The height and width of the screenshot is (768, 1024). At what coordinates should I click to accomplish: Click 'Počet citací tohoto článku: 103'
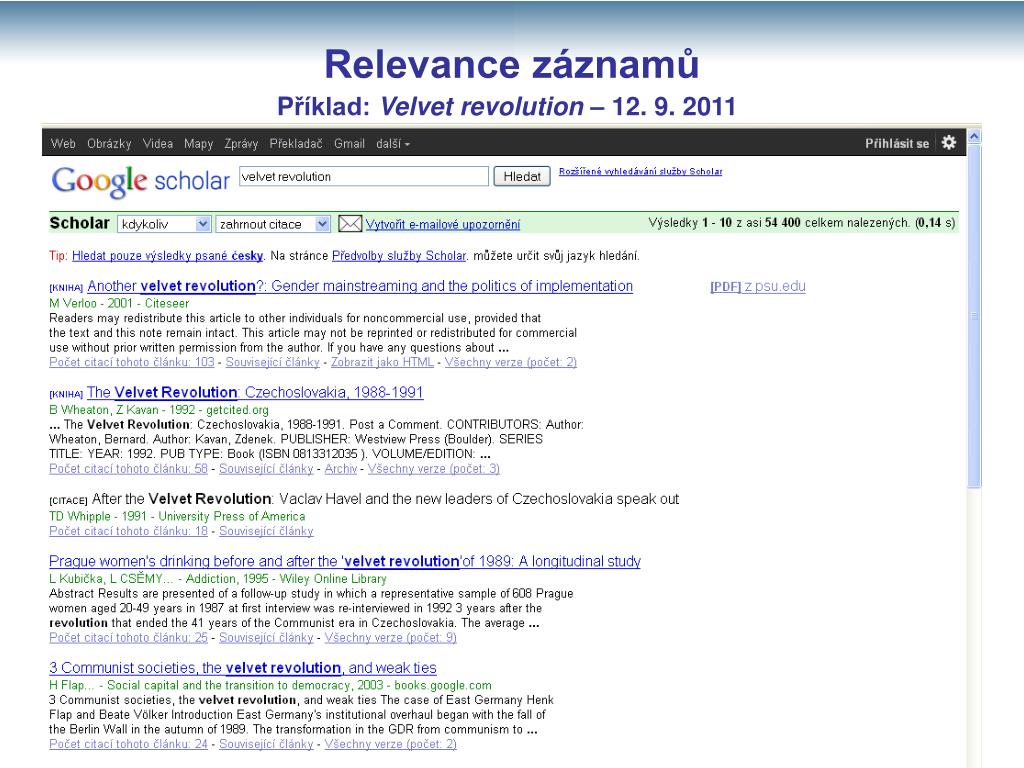(x=132, y=362)
